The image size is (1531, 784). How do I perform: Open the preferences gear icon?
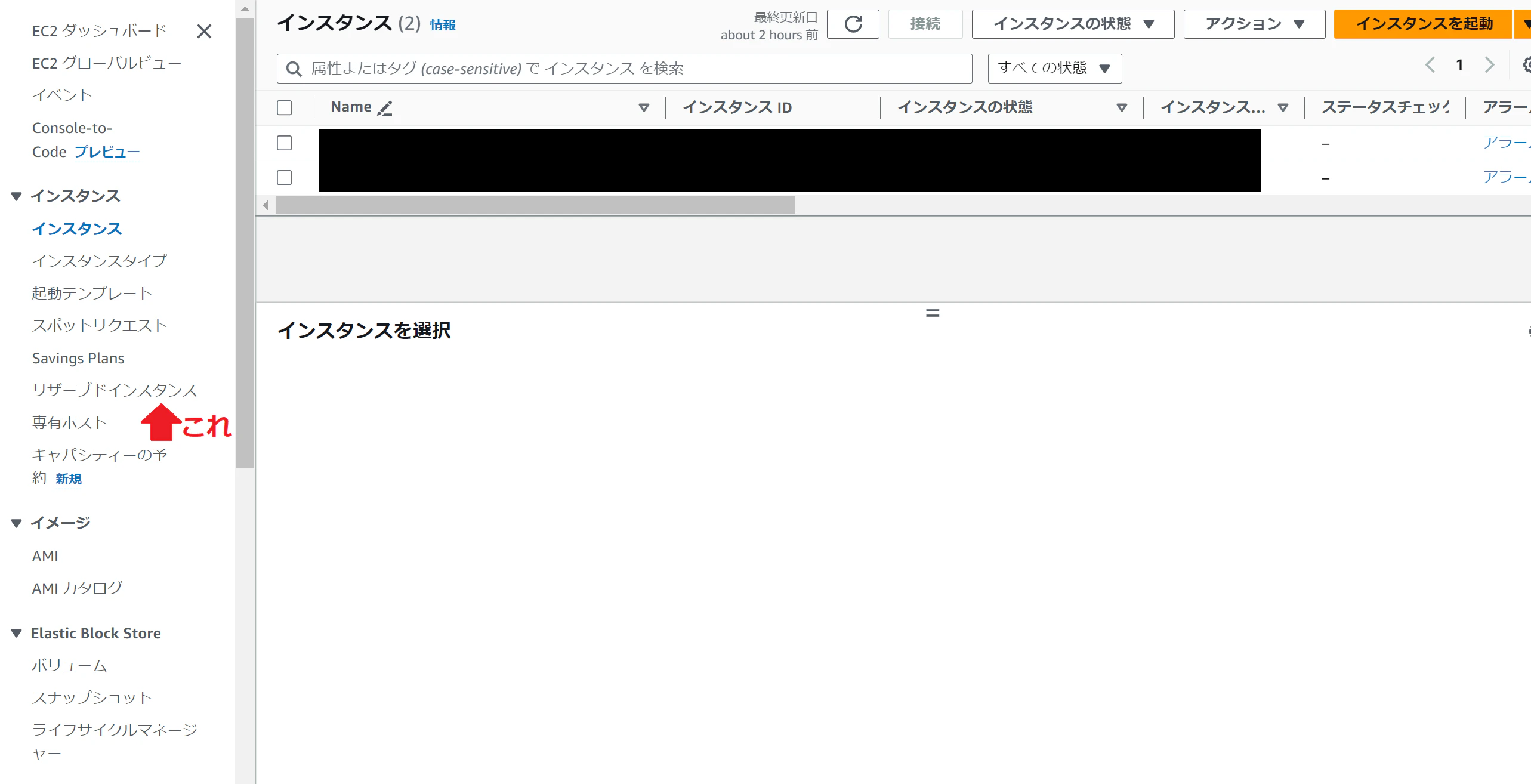pos(1526,64)
